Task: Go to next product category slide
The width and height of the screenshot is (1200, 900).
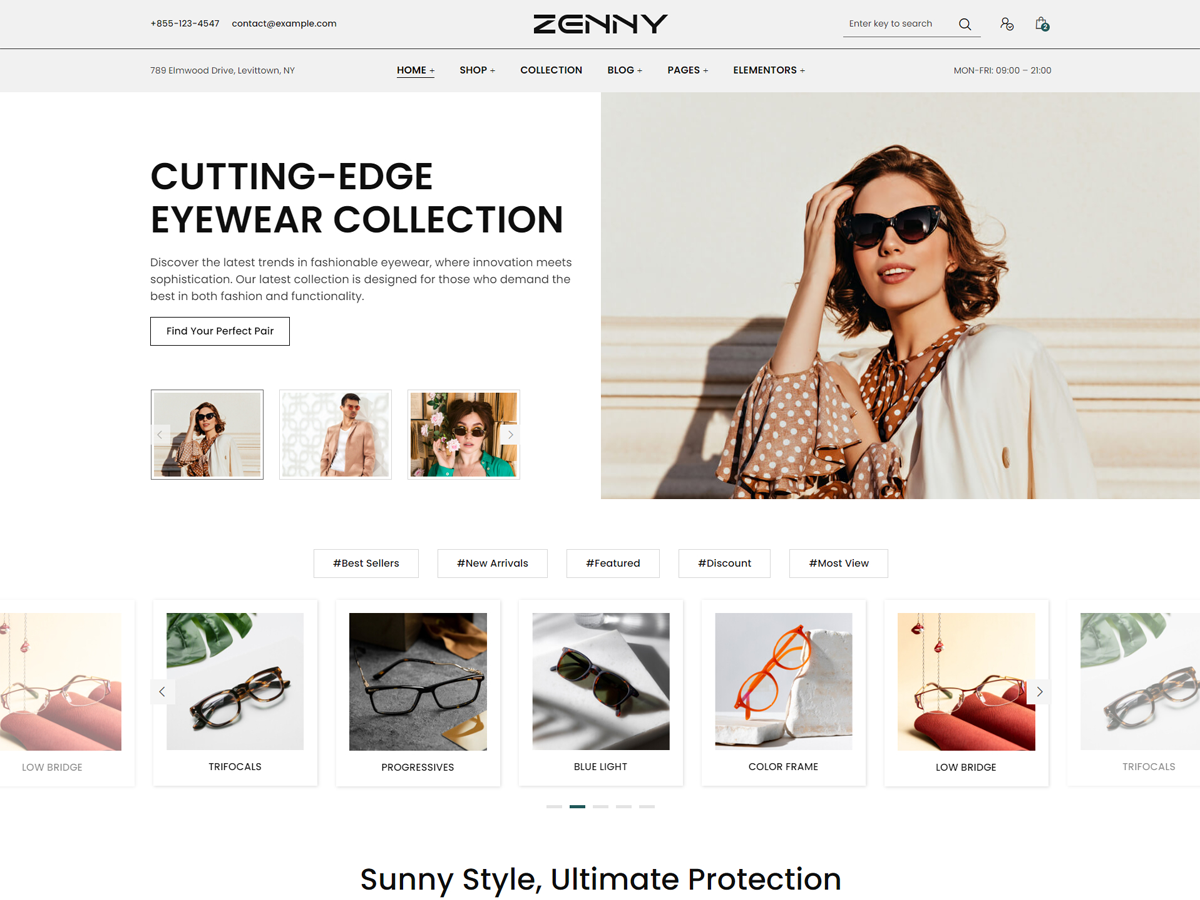Action: pyautogui.click(x=1039, y=691)
